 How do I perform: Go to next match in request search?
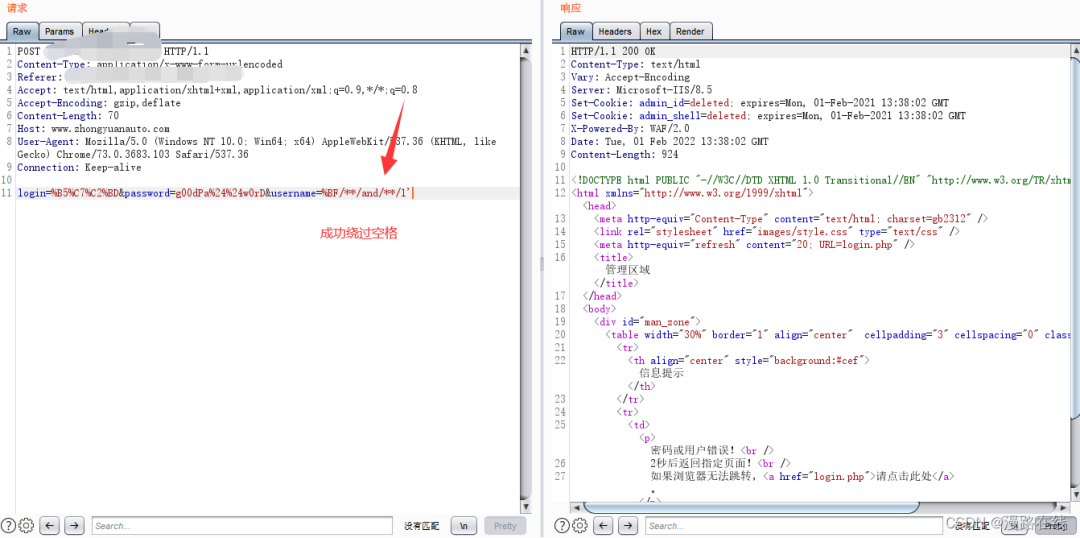74,526
